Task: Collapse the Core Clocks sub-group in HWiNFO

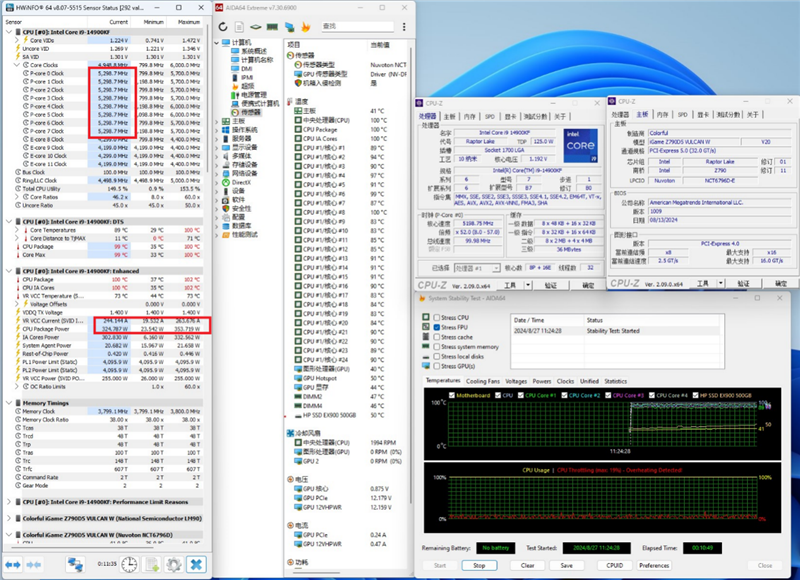Action: [17, 65]
